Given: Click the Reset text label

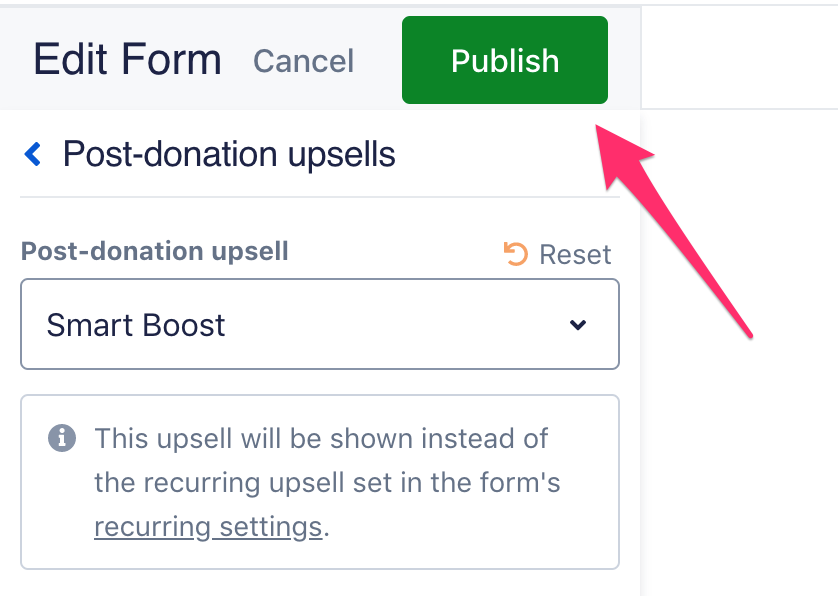Looking at the screenshot, I should (x=575, y=254).
